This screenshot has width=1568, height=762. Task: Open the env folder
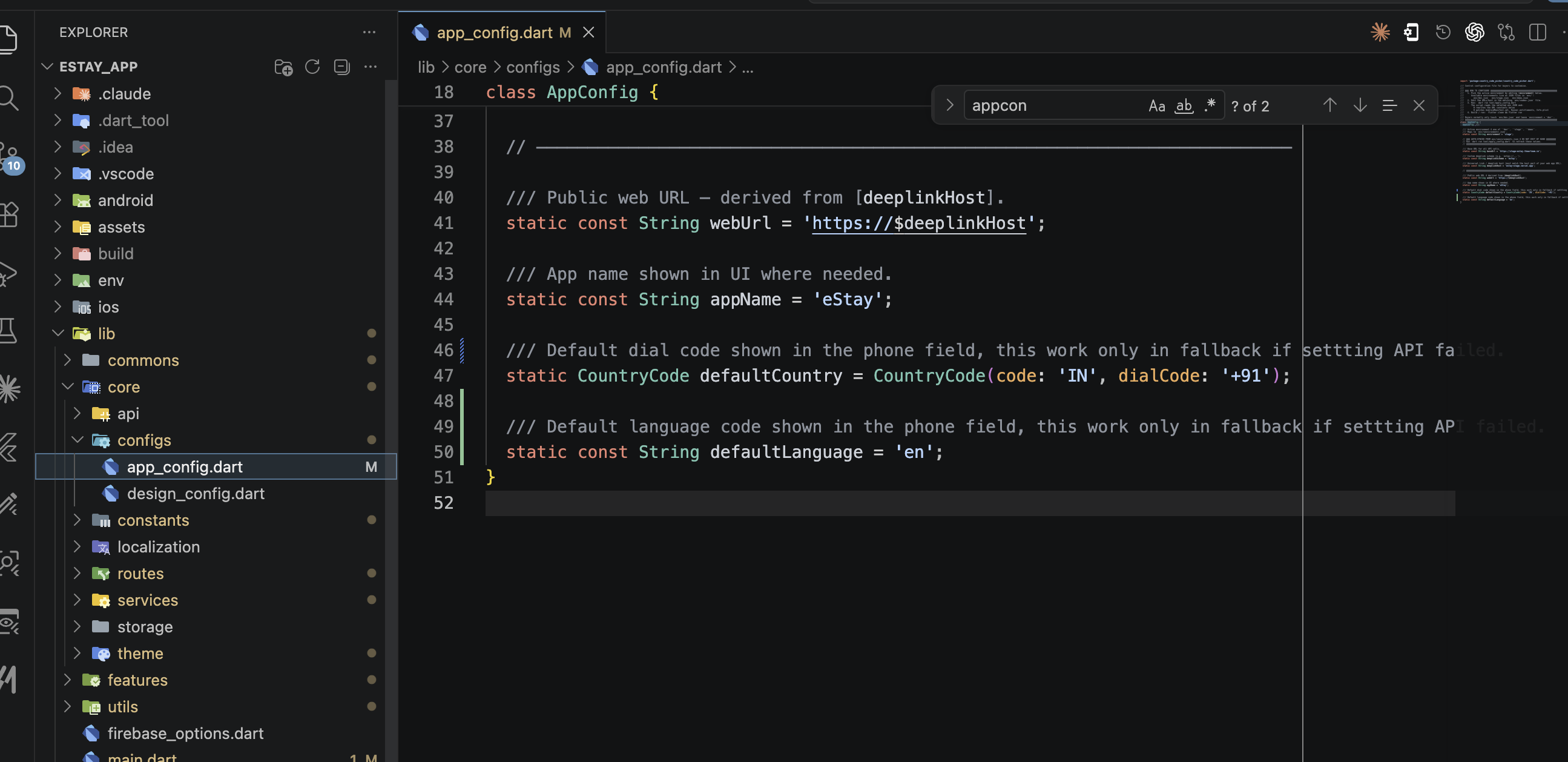click(x=111, y=280)
